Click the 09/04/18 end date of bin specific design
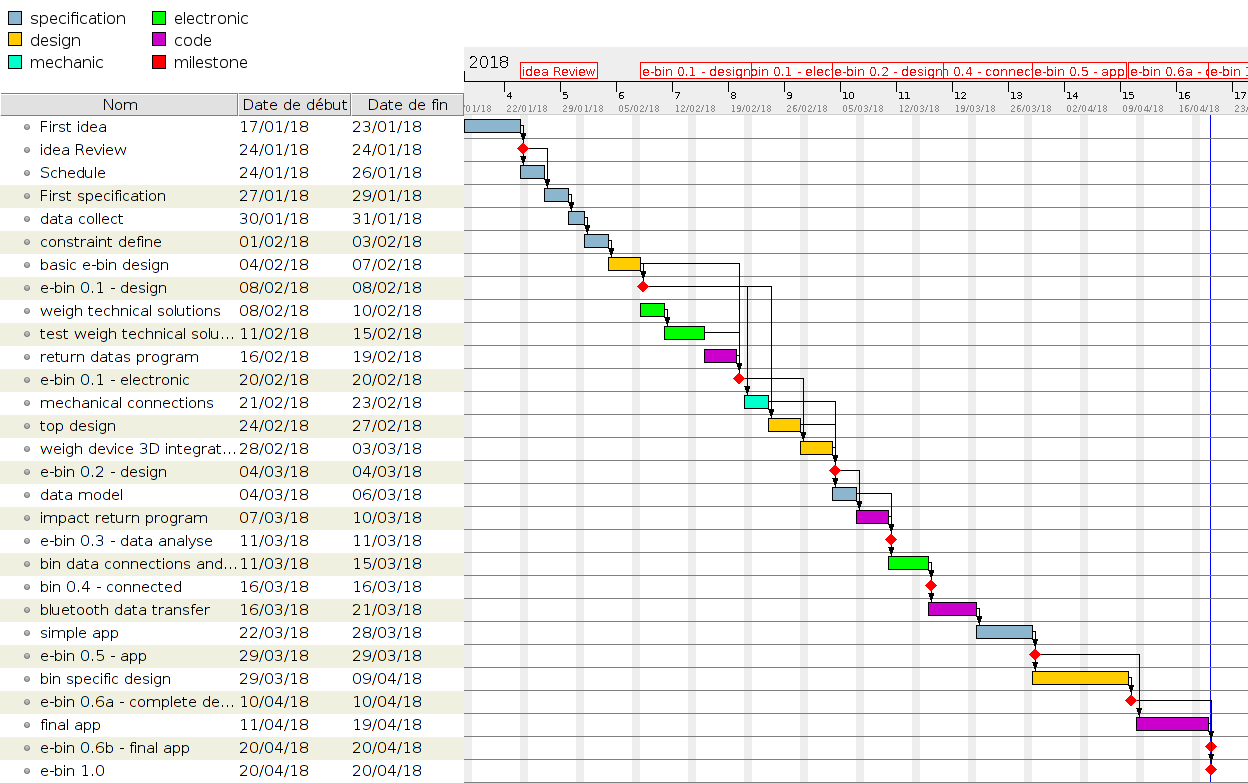Viewport: 1248px width, 783px height. pyautogui.click(x=386, y=679)
